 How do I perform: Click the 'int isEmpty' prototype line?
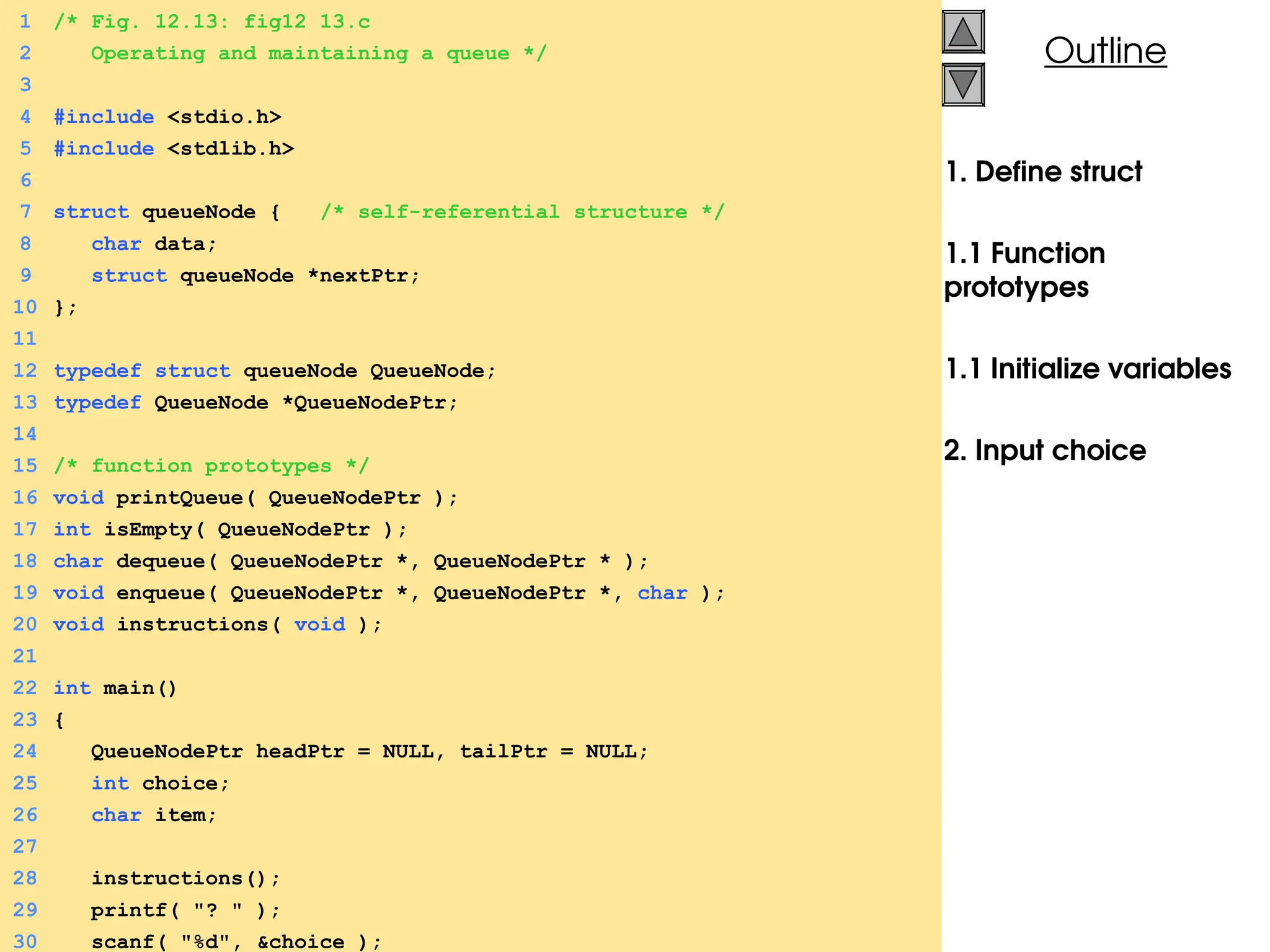tap(230, 530)
